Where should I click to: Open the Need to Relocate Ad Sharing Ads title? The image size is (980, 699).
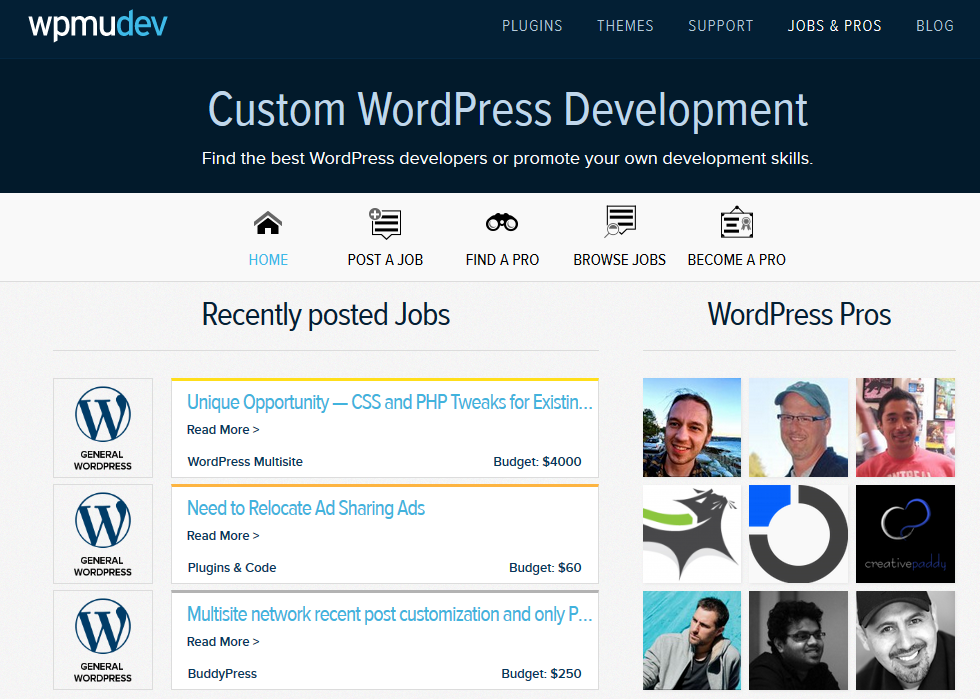tap(306, 508)
